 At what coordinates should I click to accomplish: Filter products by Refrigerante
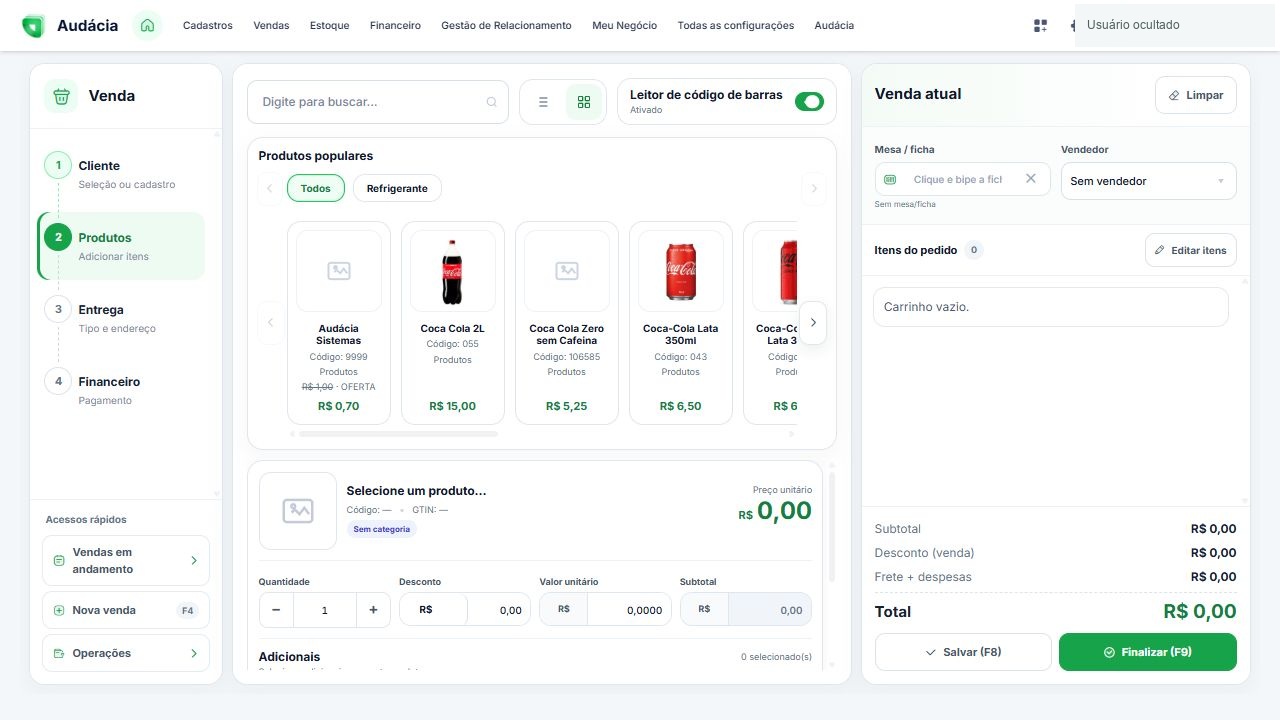[397, 188]
